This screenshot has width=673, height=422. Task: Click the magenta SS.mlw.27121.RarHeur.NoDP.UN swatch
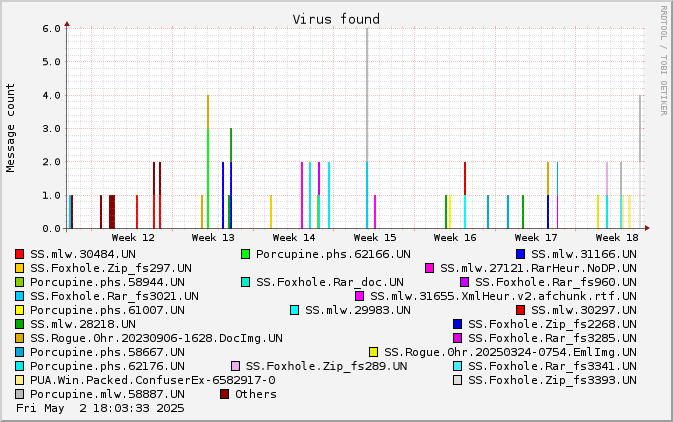(429, 268)
